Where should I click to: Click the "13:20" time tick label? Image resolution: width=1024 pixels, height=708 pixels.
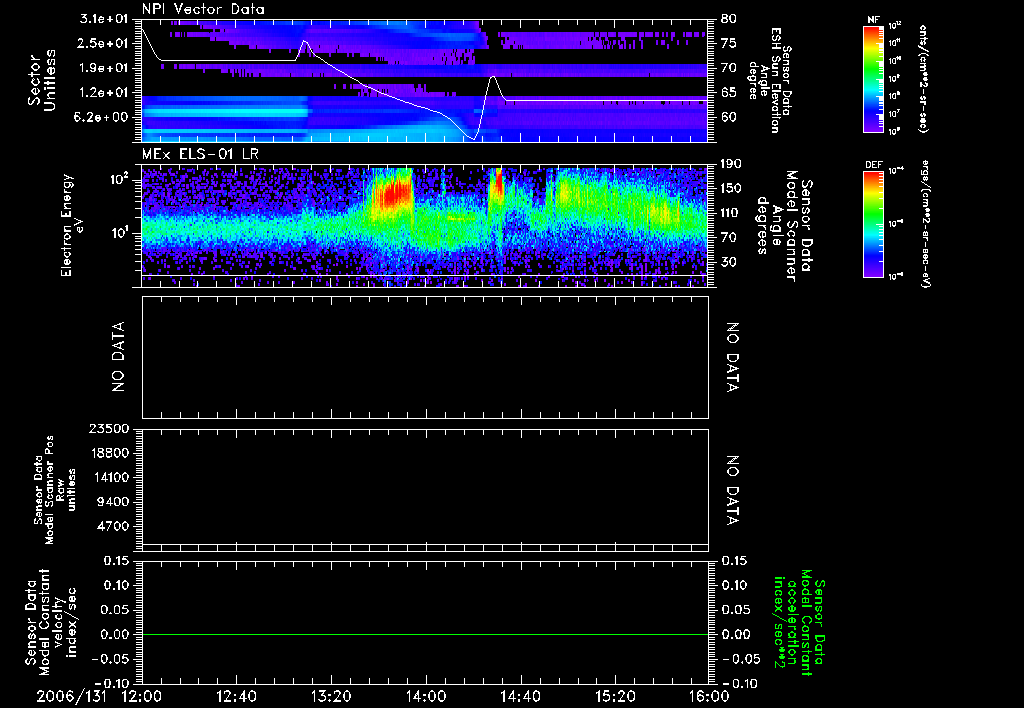click(332, 696)
